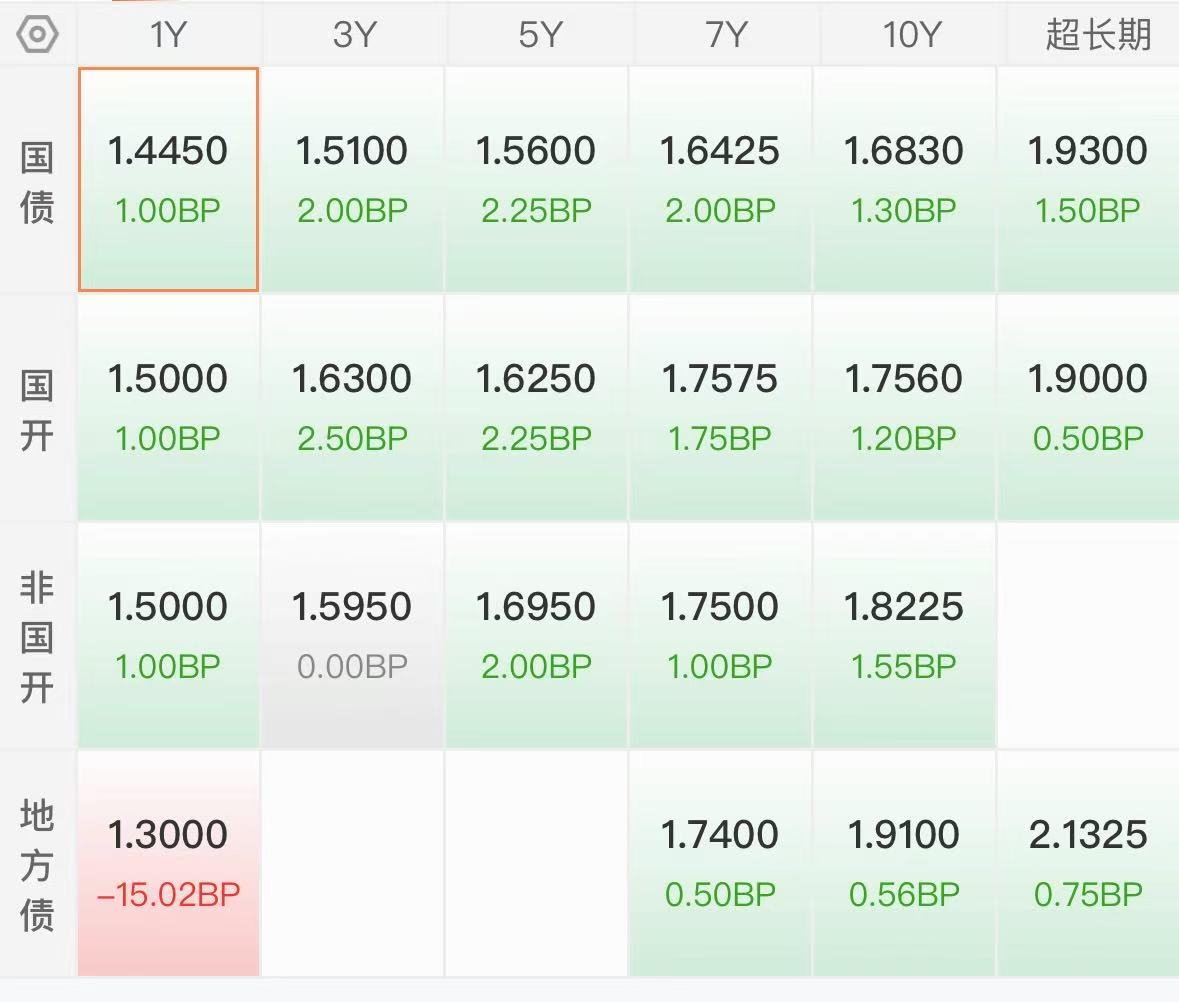Open the gray 非国开 3Y cell 1.5950
The width and height of the screenshot is (1179, 1002).
coord(352,636)
